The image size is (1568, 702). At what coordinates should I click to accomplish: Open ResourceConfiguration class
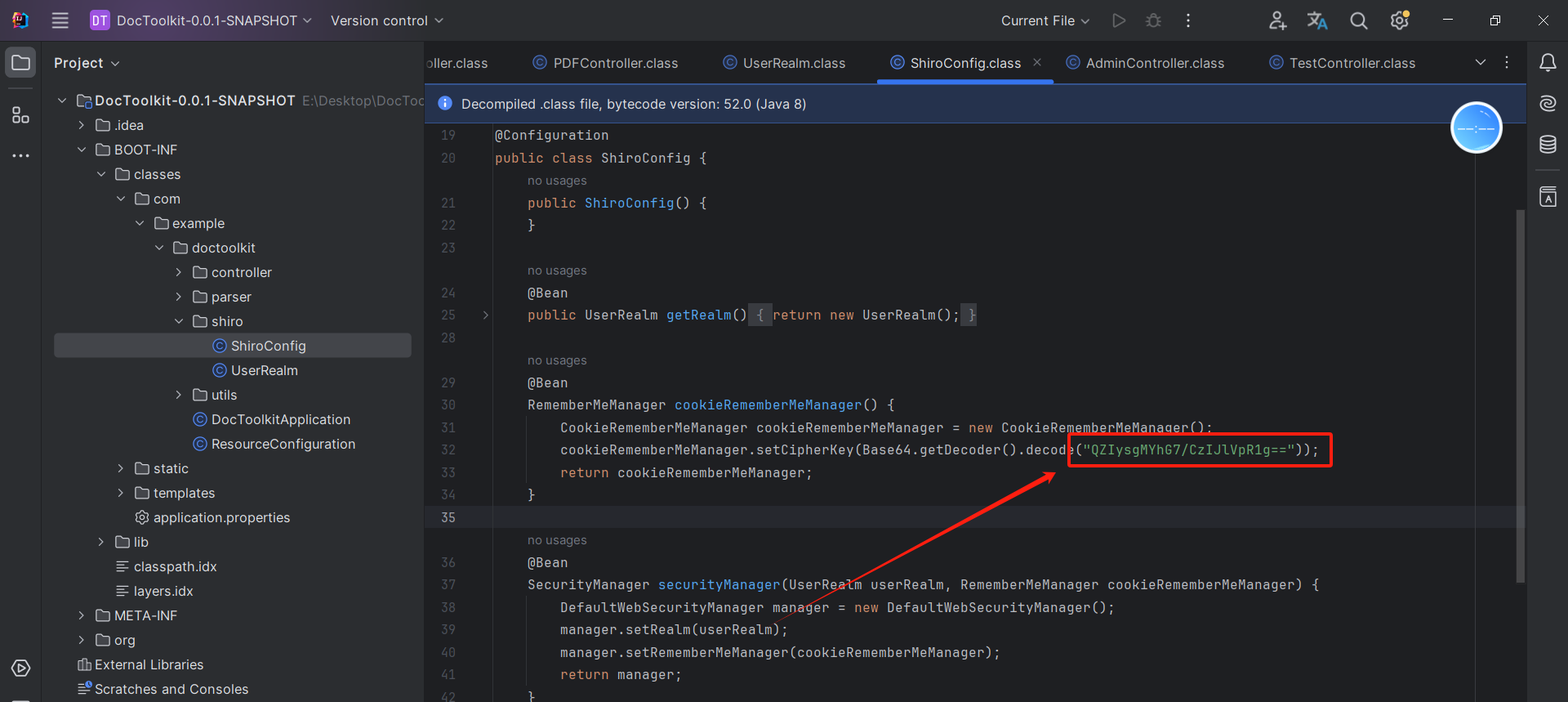[x=274, y=444]
